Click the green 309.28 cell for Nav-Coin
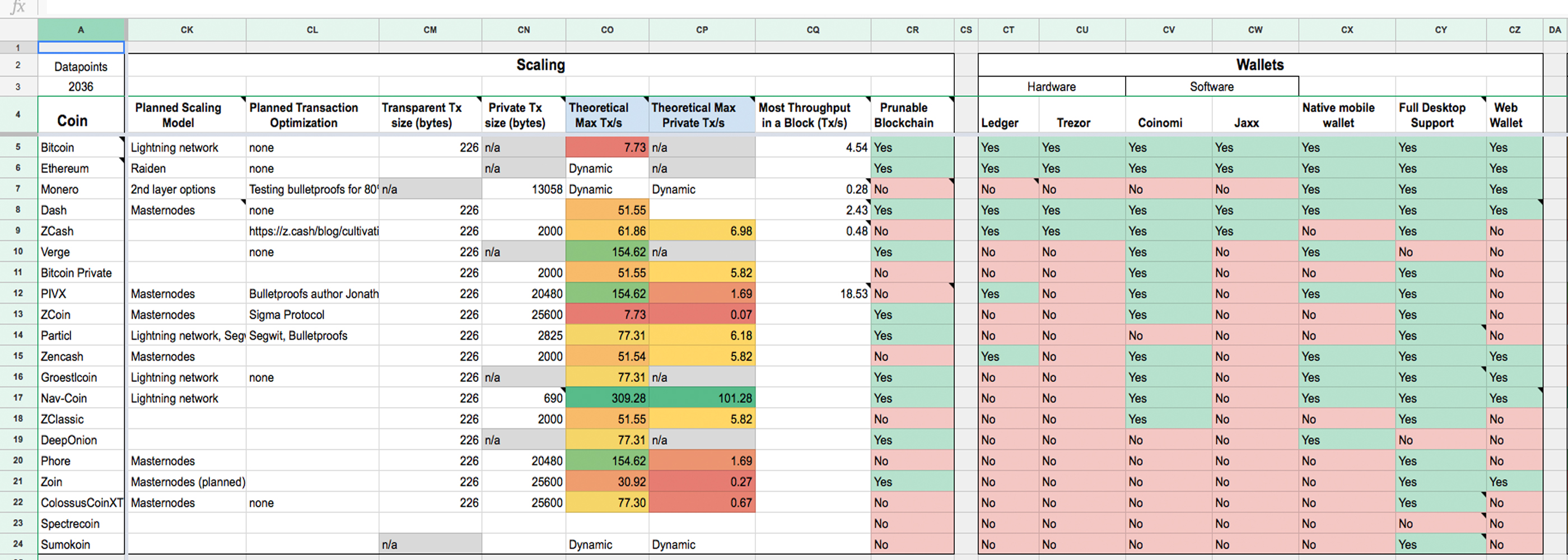Screen dimensions: 1568x560 (607, 398)
